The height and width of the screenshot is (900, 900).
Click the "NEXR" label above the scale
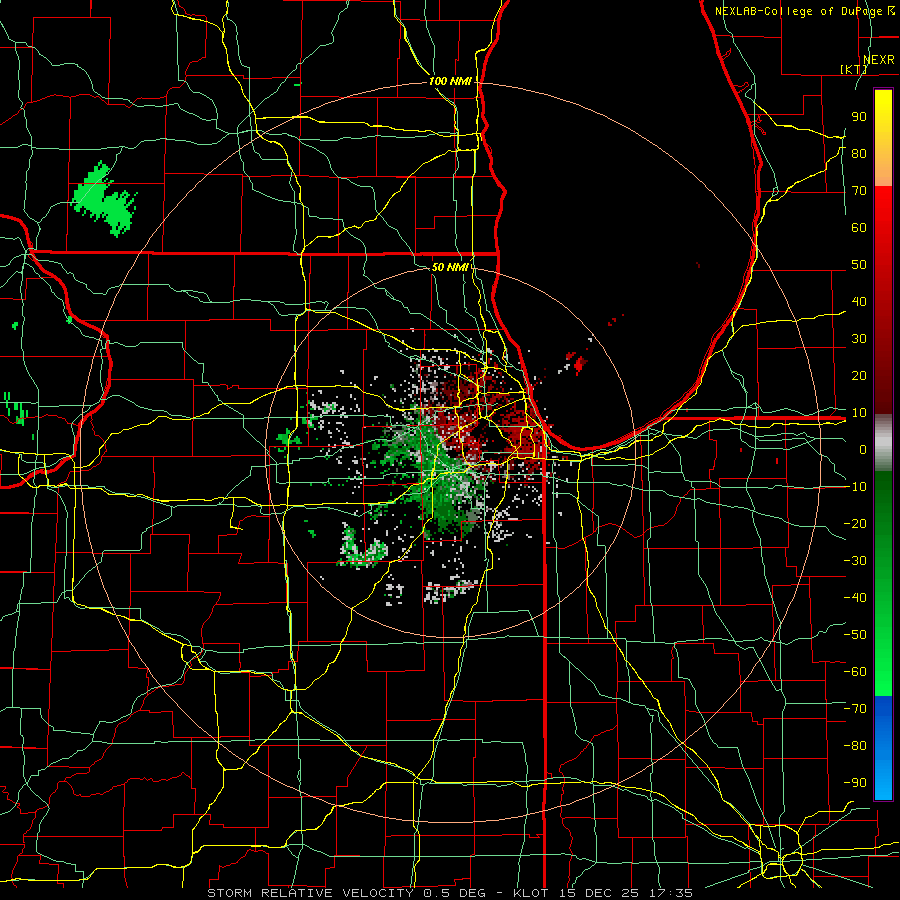click(879, 60)
